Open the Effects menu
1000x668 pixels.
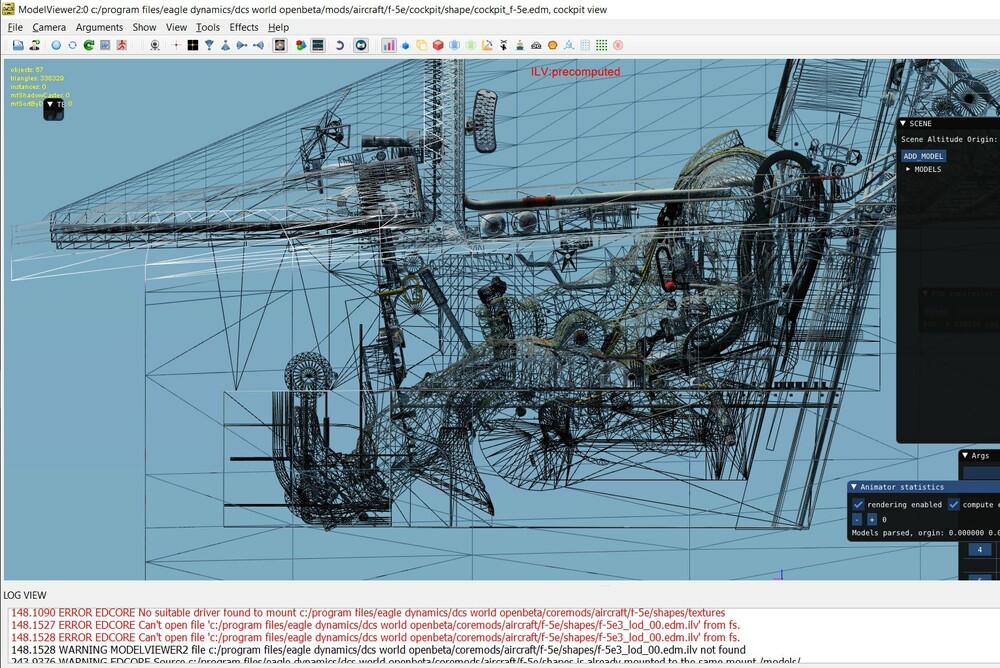[x=243, y=27]
